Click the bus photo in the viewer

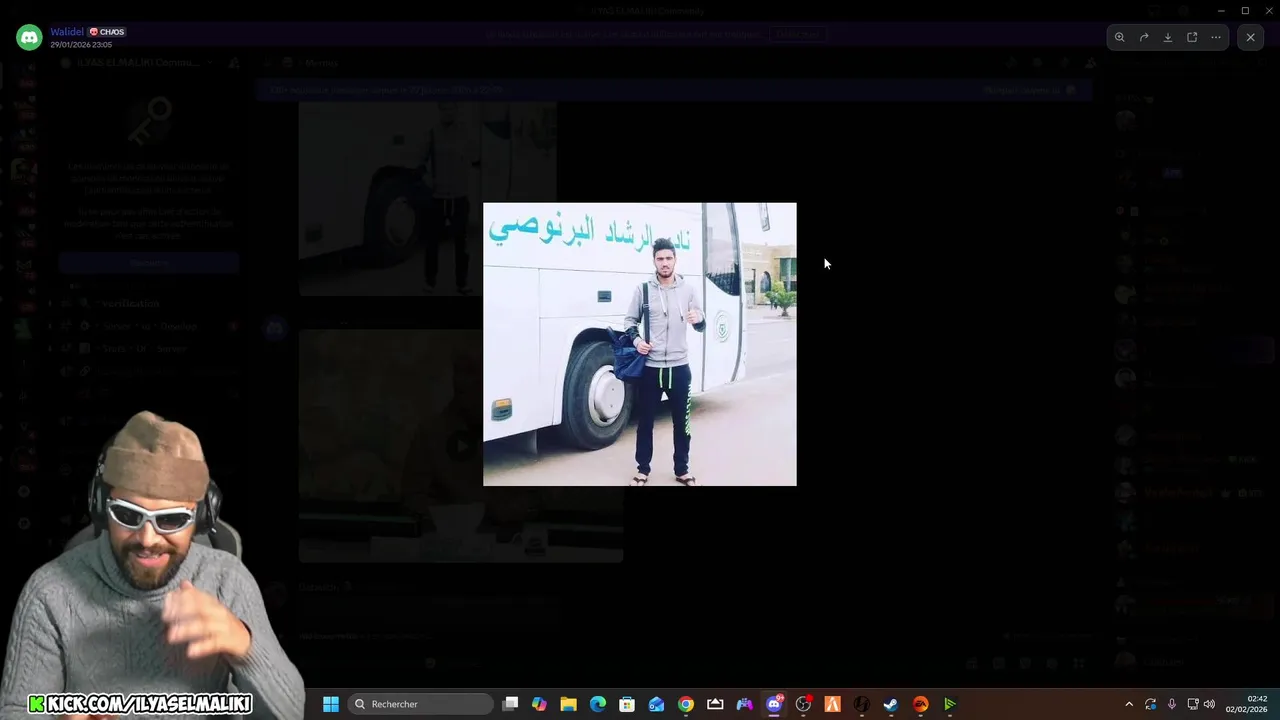point(640,344)
